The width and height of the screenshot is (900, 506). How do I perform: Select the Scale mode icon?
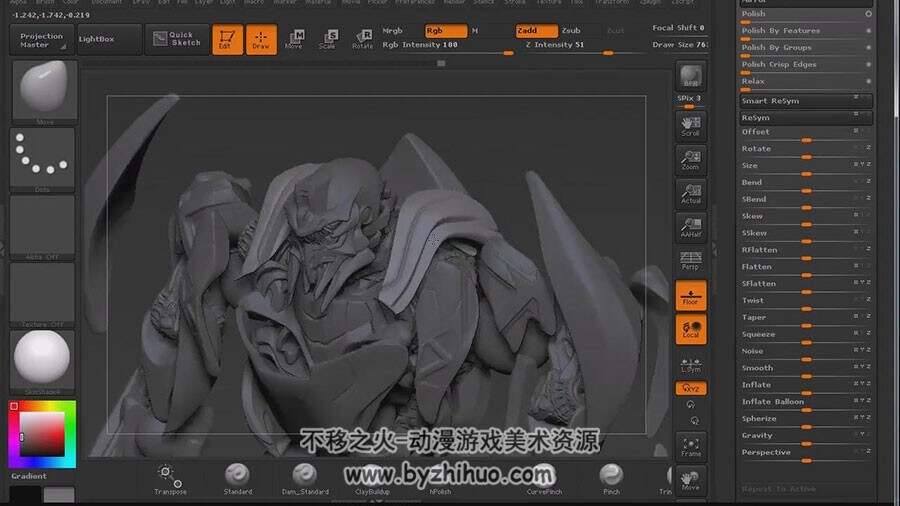coord(328,40)
